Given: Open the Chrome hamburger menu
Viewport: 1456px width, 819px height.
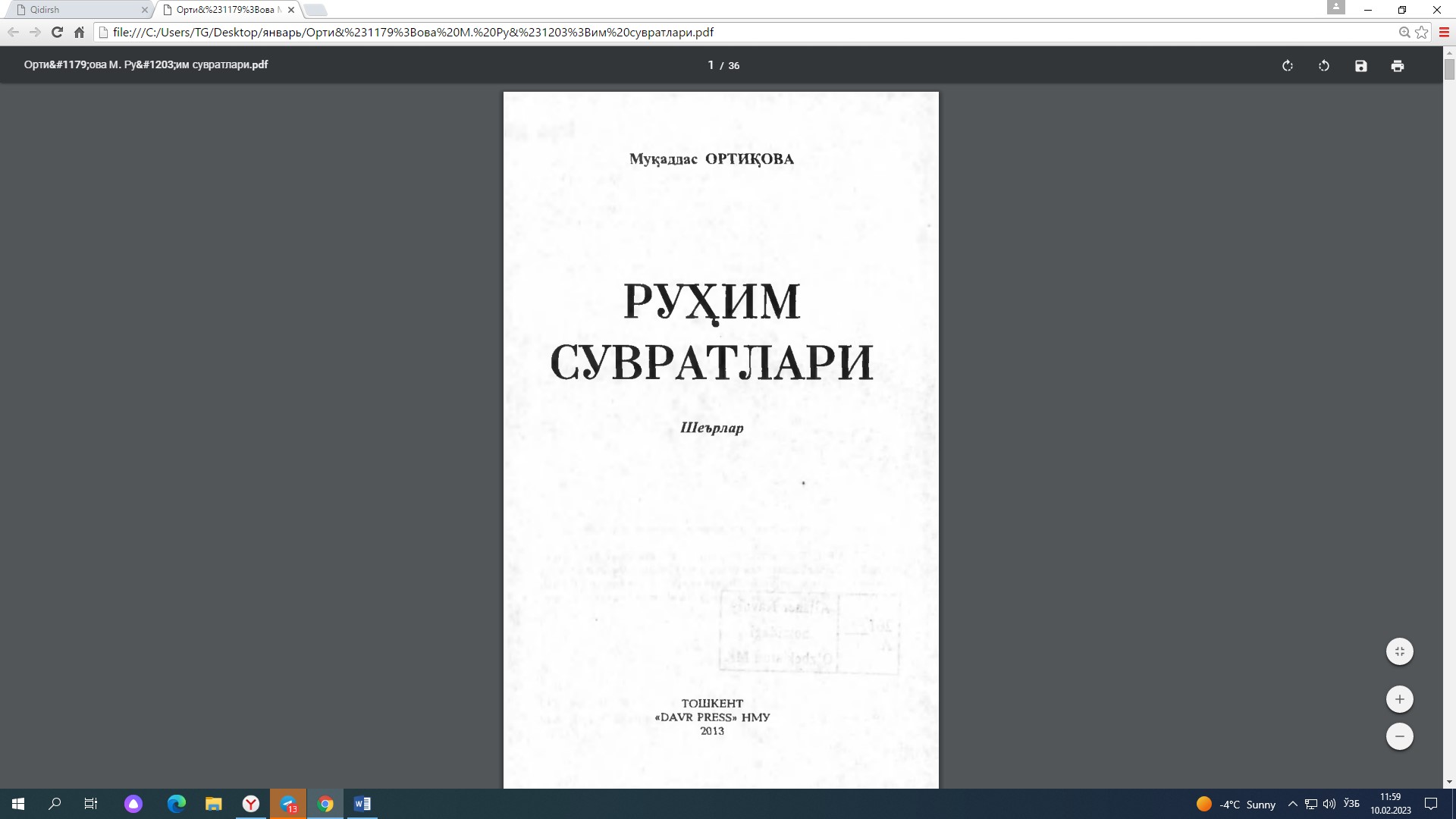Looking at the screenshot, I should point(1444,33).
